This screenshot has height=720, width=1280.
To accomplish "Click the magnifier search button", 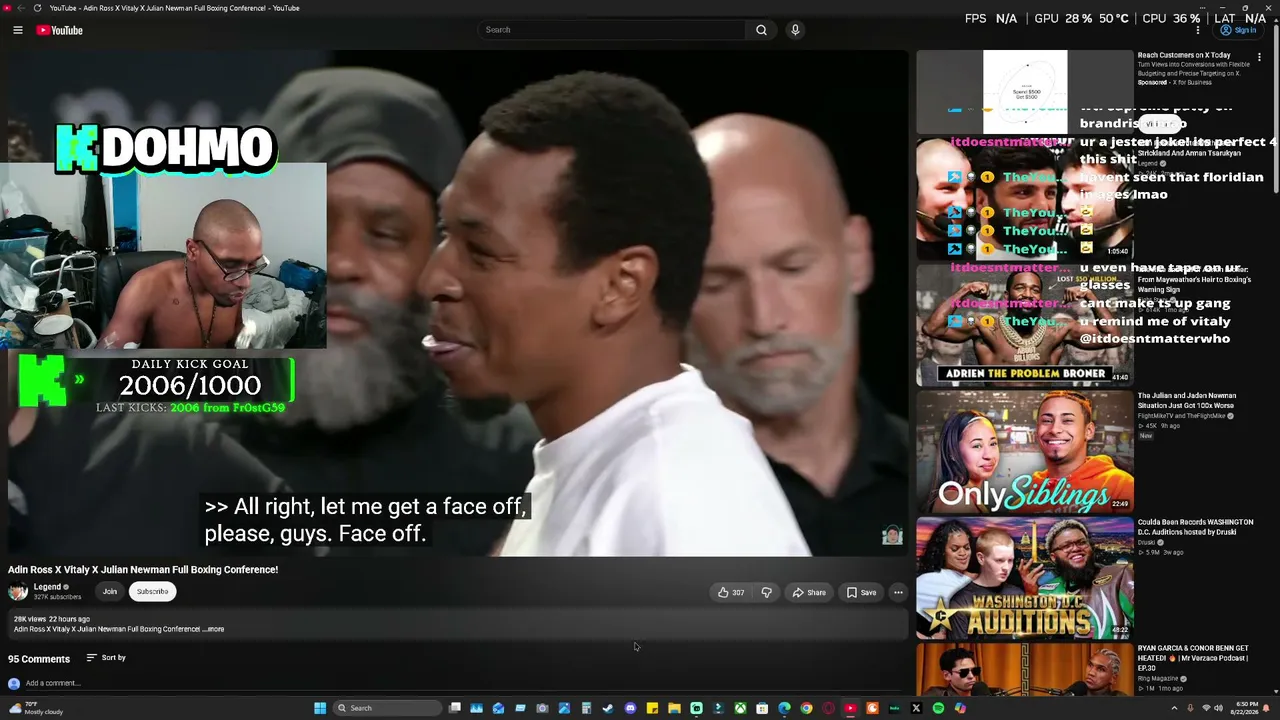I will (x=761, y=30).
